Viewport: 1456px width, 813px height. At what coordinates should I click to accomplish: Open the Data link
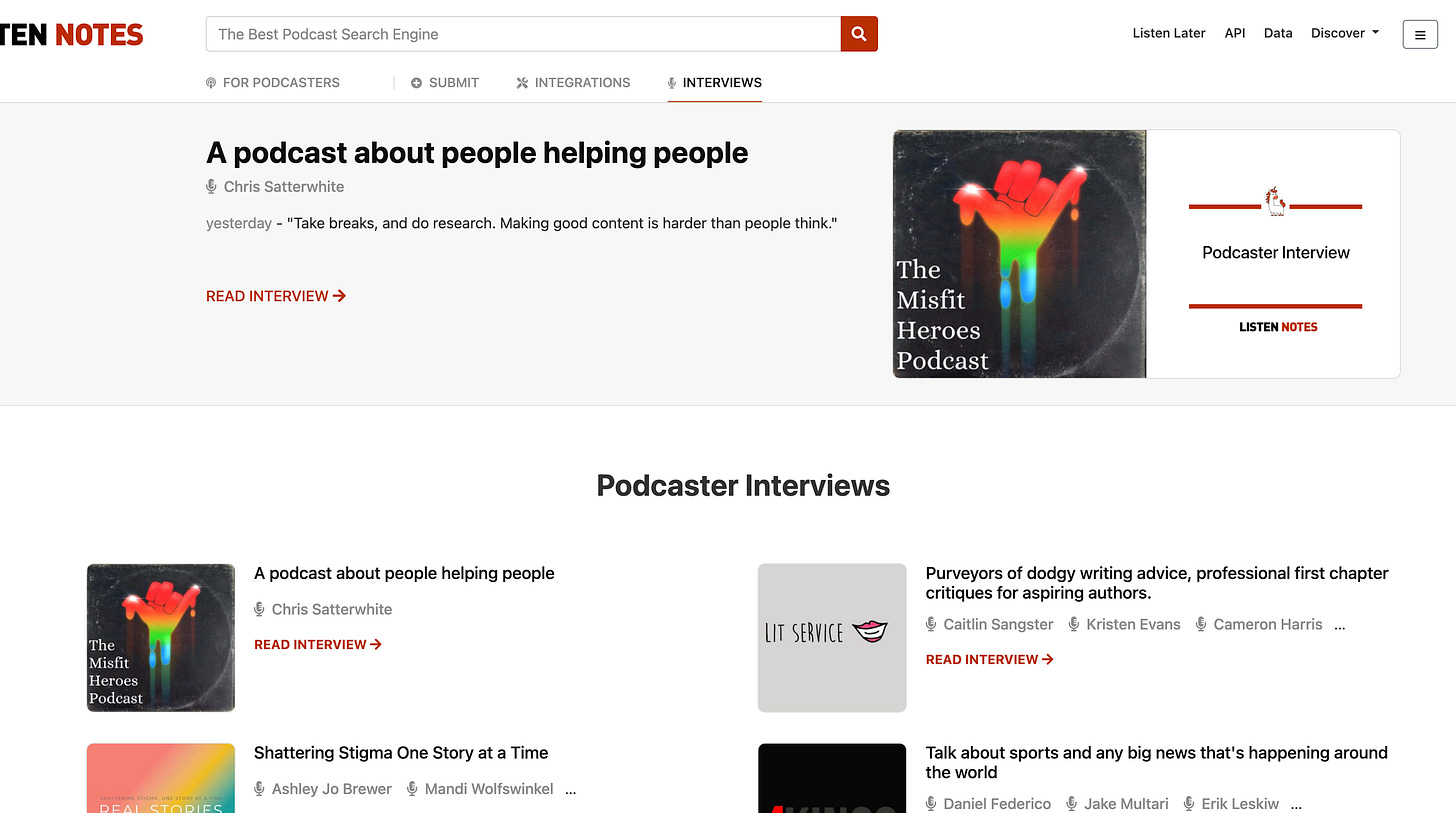pos(1278,33)
